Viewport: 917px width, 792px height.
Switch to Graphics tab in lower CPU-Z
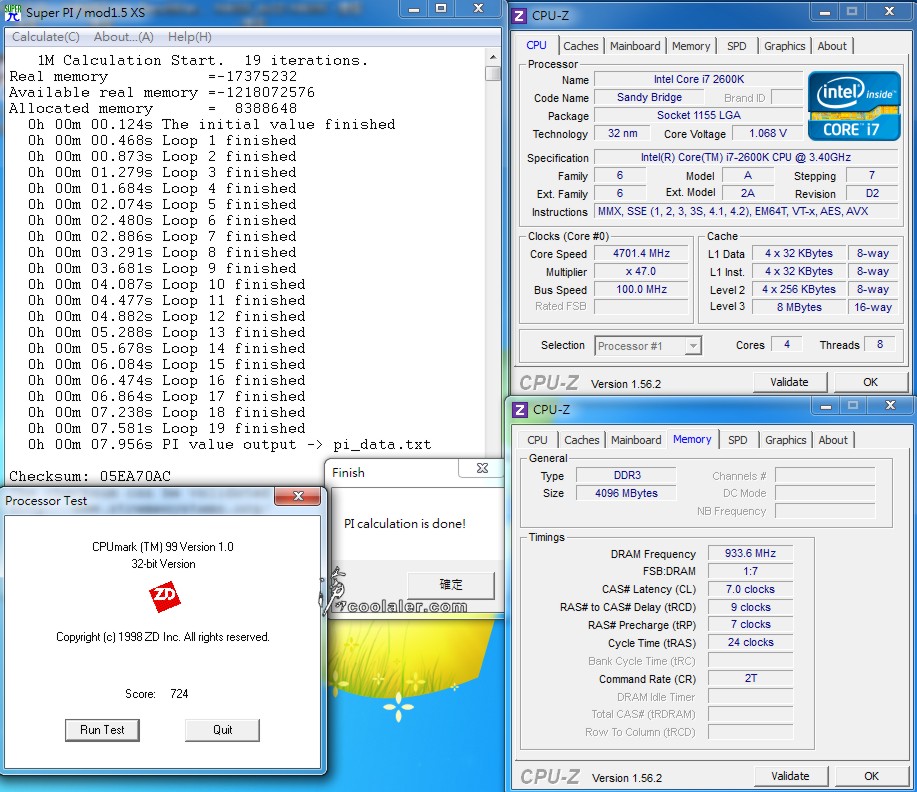785,440
